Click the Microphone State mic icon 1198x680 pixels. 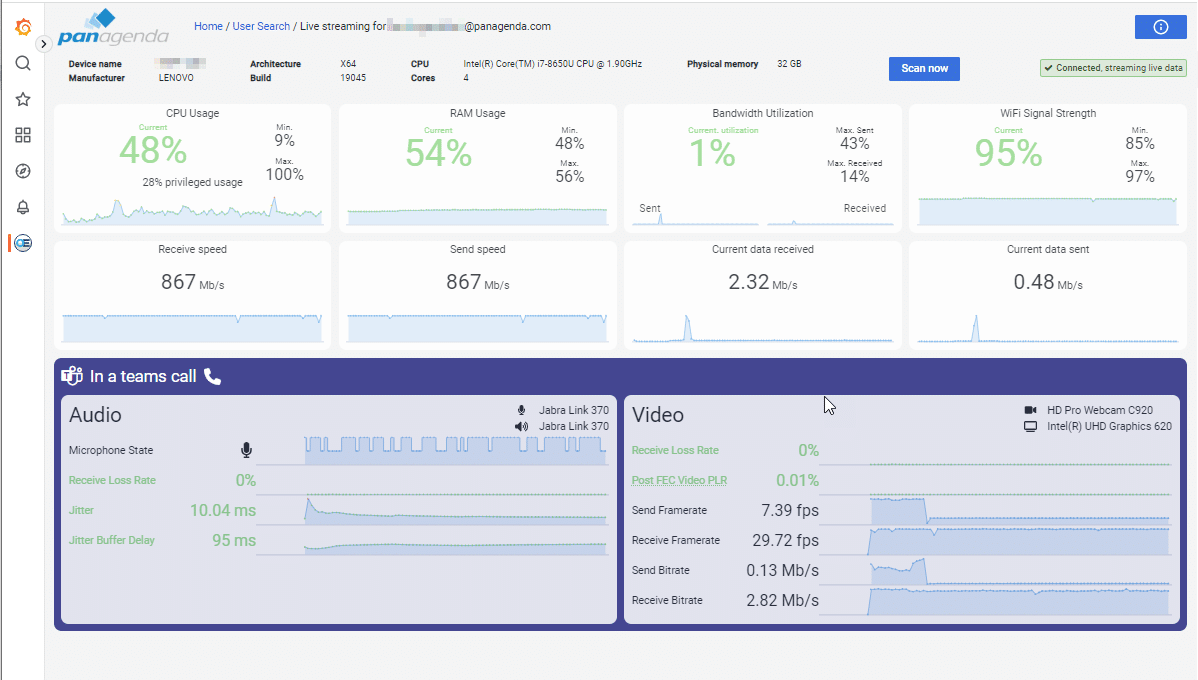[246, 451]
